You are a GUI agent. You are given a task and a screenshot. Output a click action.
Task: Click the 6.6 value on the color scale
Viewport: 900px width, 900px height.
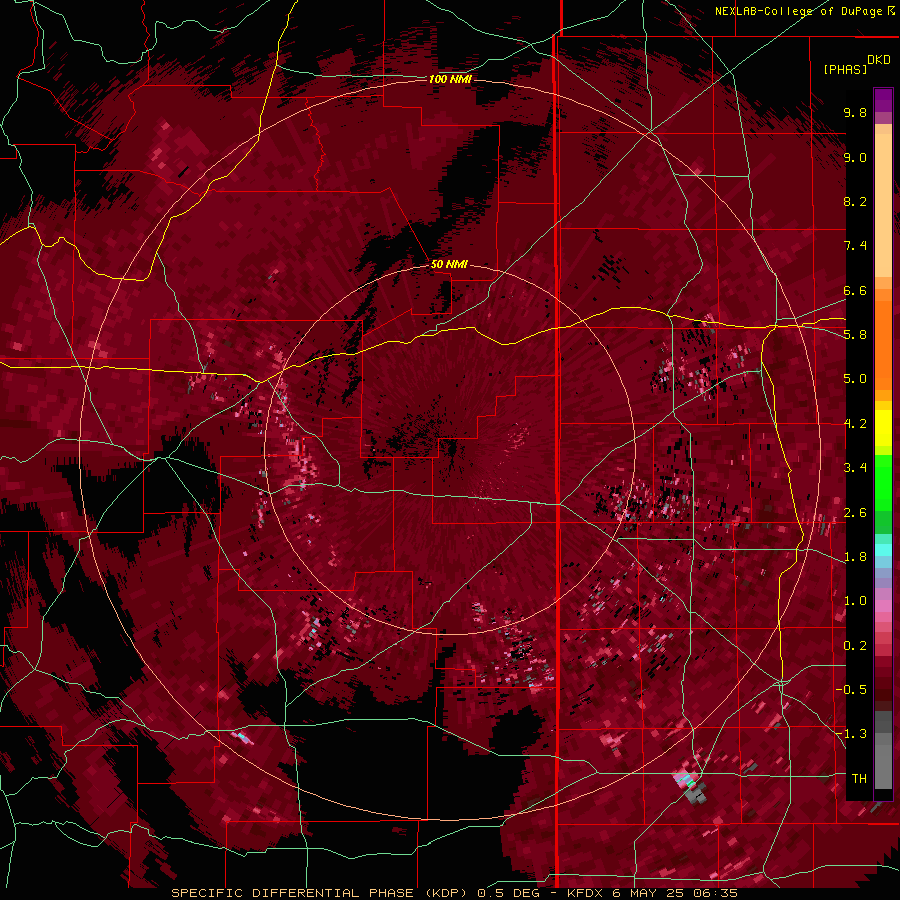coord(855,290)
